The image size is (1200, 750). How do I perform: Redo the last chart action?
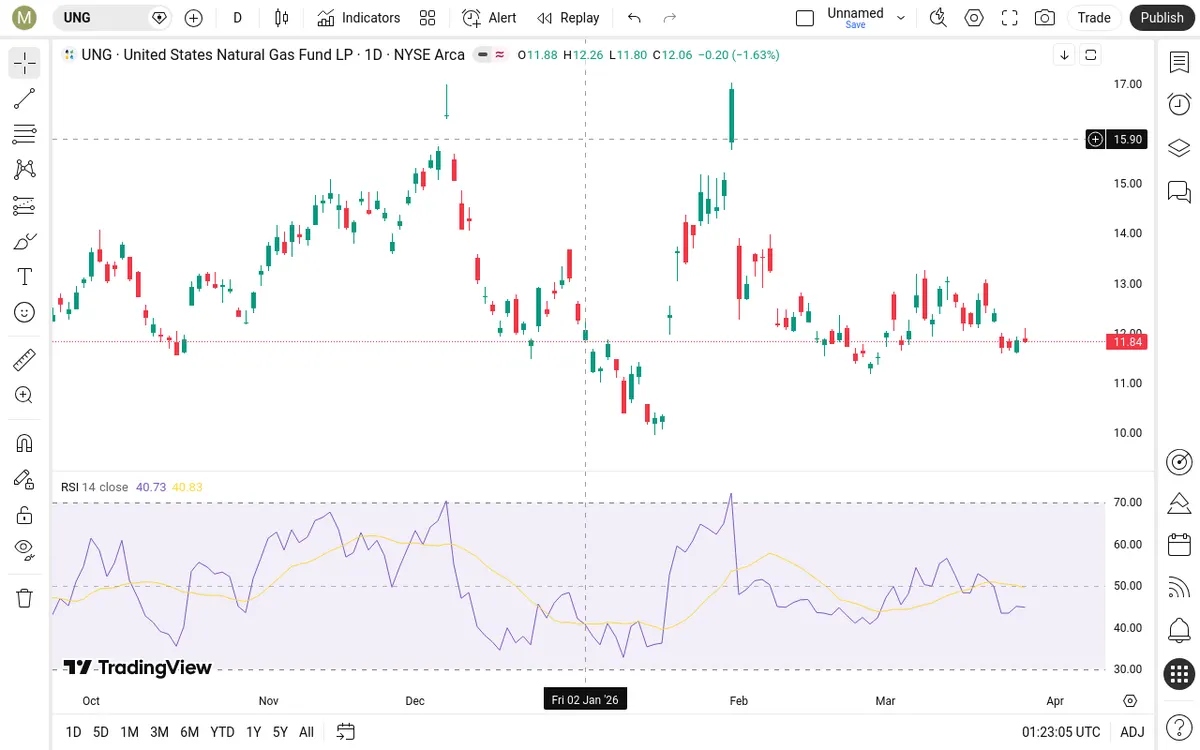click(x=670, y=18)
